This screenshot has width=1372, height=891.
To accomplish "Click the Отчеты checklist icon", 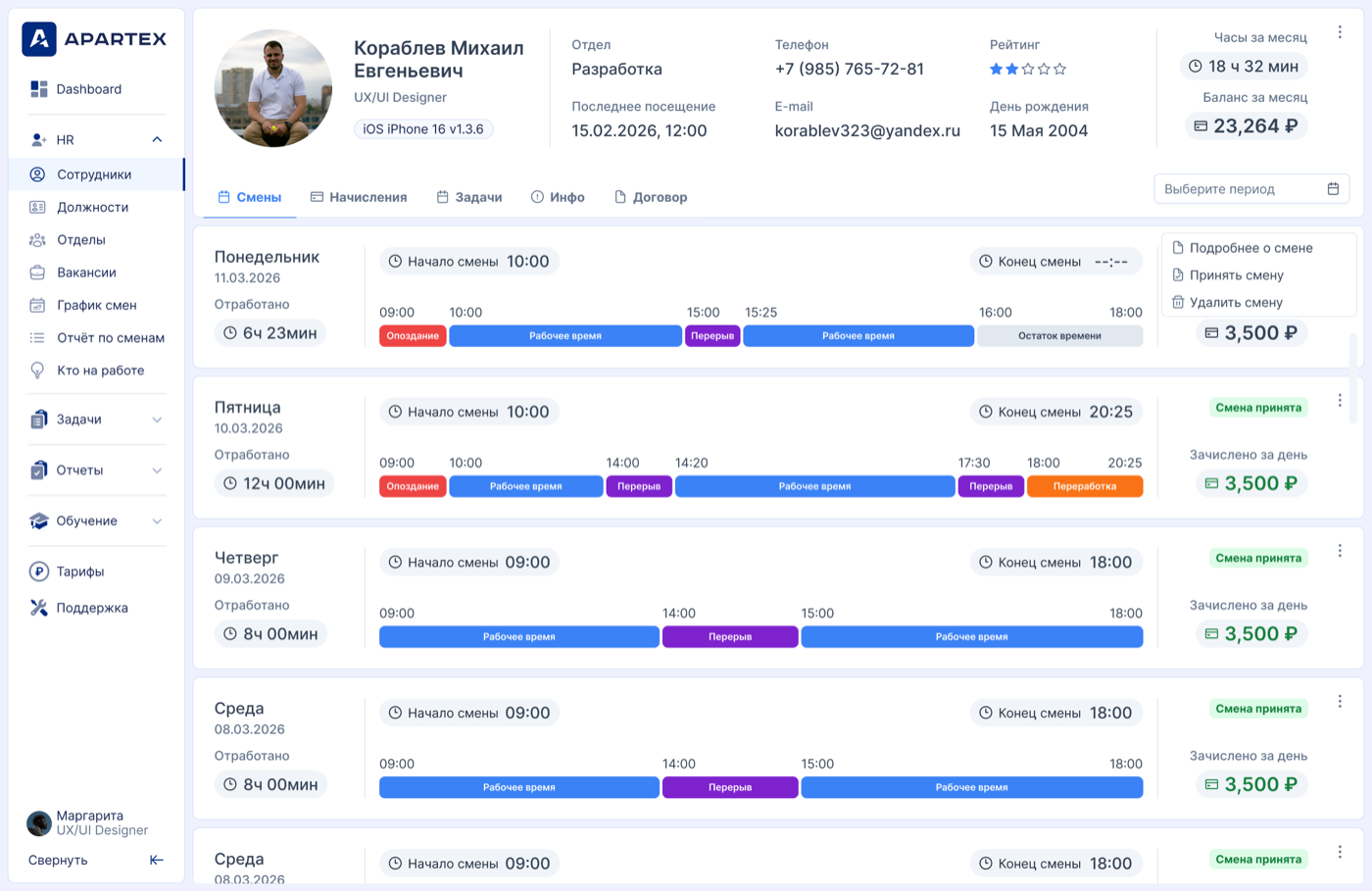I will pyautogui.click(x=39, y=470).
